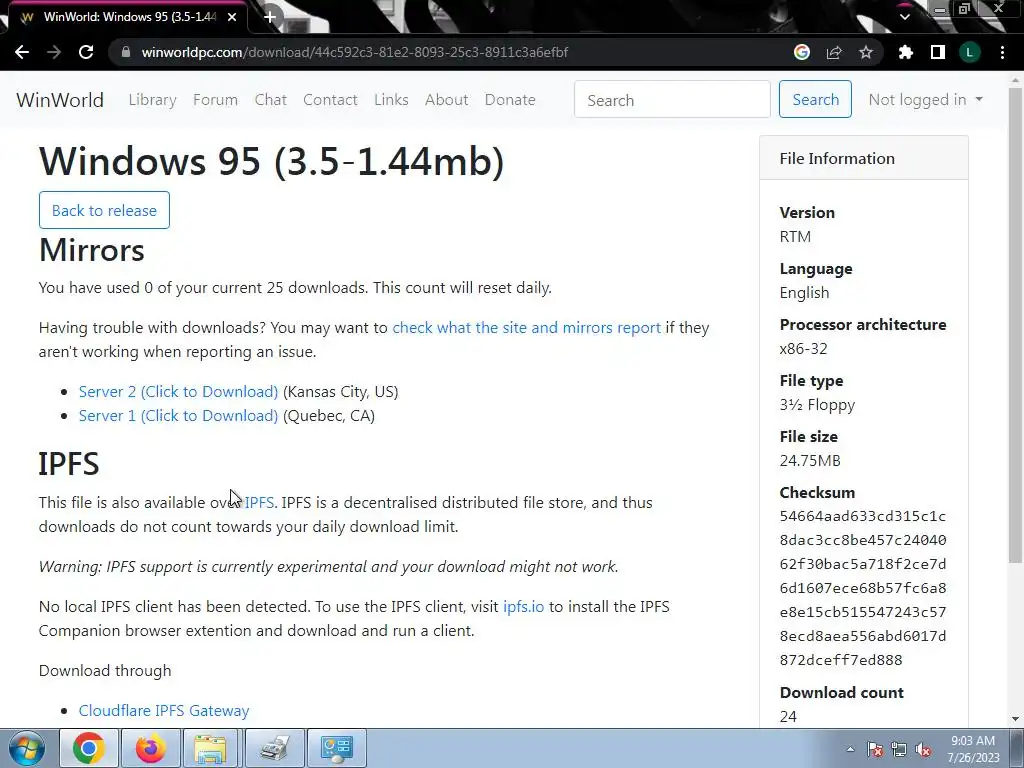Download from Server 2 Kansas City
This screenshot has height=768, width=1024.
pyautogui.click(x=178, y=392)
